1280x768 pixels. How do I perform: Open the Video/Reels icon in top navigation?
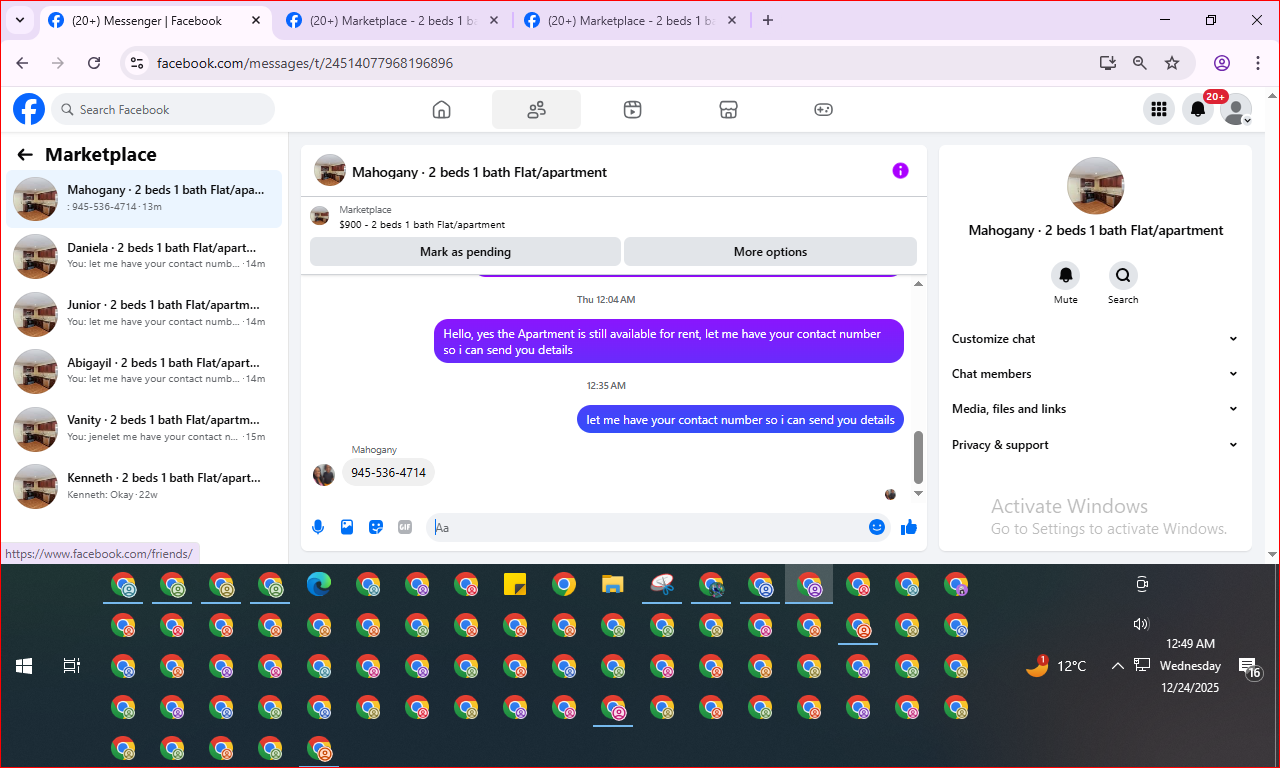click(x=632, y=110)
